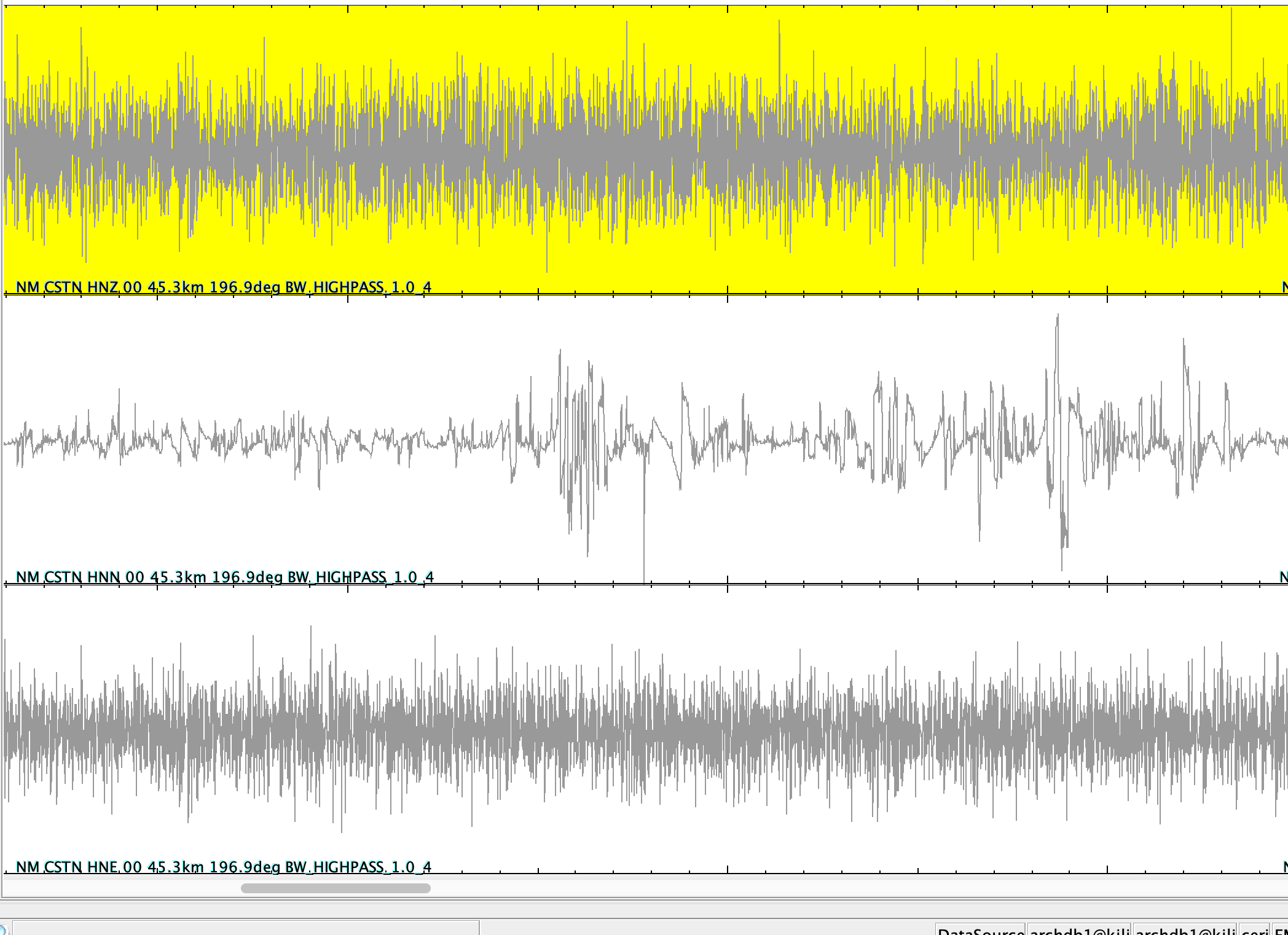
Task: Grab the horizontal scrollbar thumb
Action: (x=336, y=888)
